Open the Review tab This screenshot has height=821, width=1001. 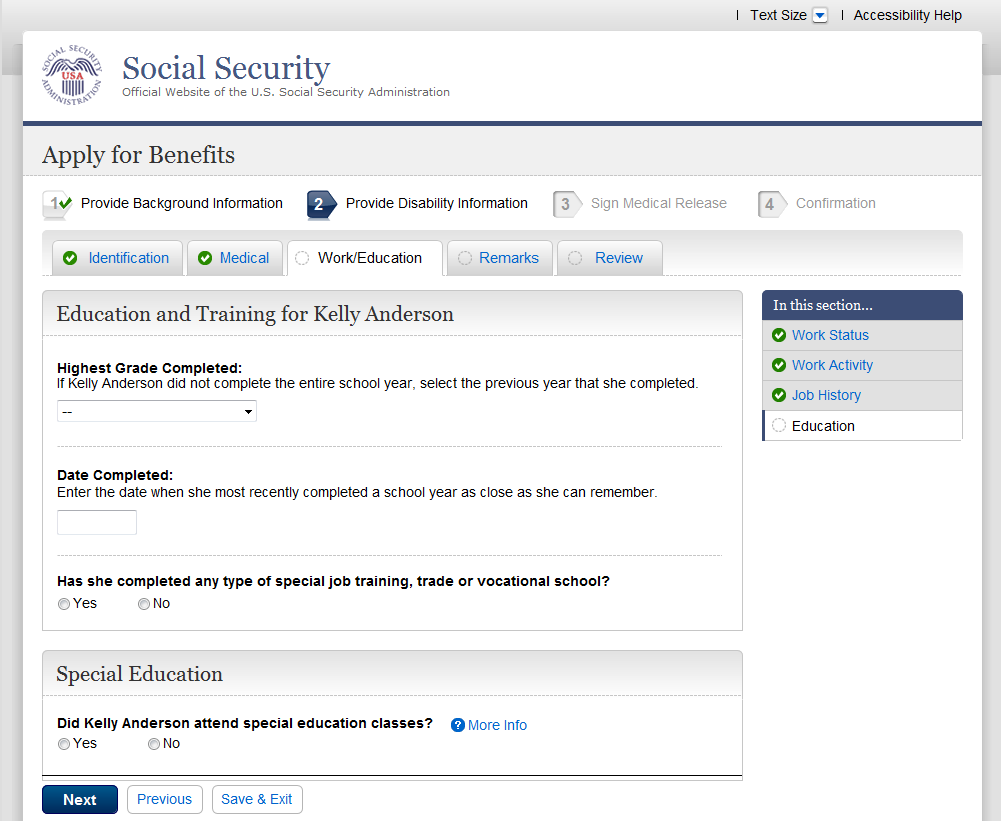click(x=618, y=258)
